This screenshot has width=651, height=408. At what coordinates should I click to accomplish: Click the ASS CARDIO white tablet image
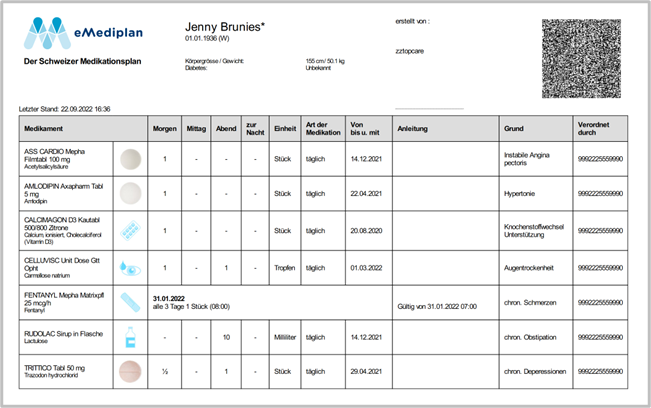pos(130,159)
